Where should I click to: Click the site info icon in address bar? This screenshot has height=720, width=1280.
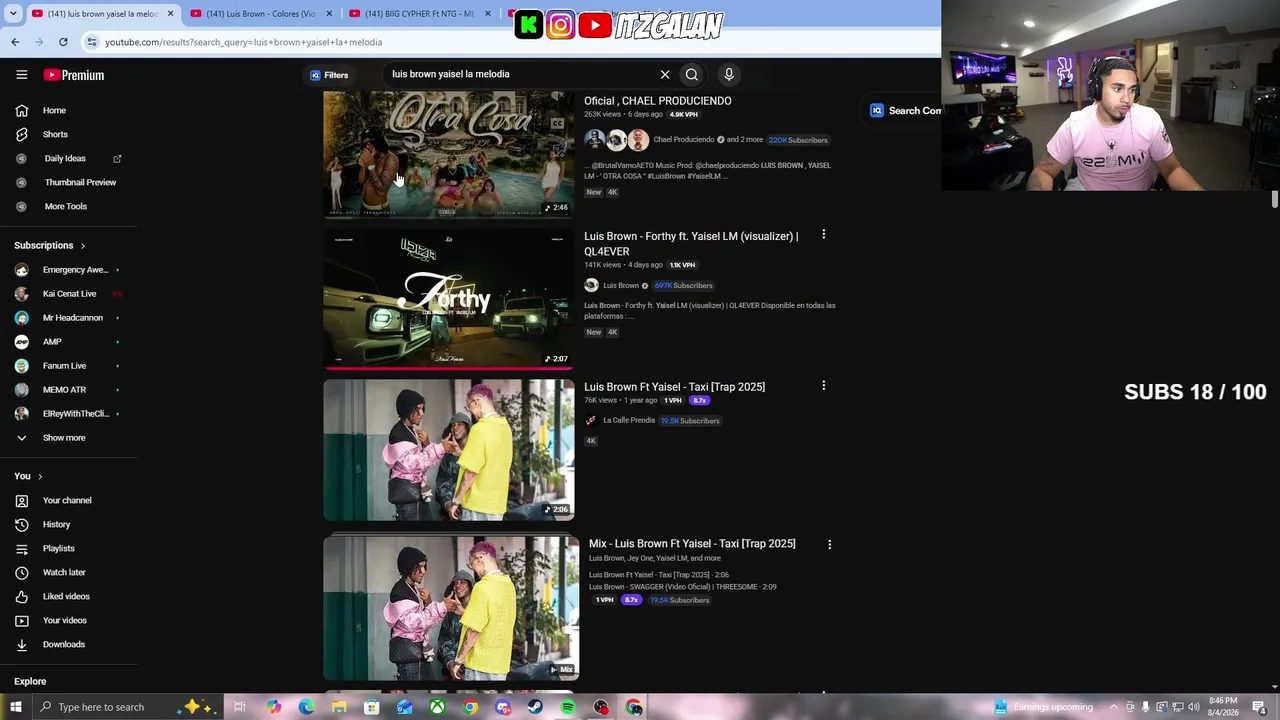(92, 42)
